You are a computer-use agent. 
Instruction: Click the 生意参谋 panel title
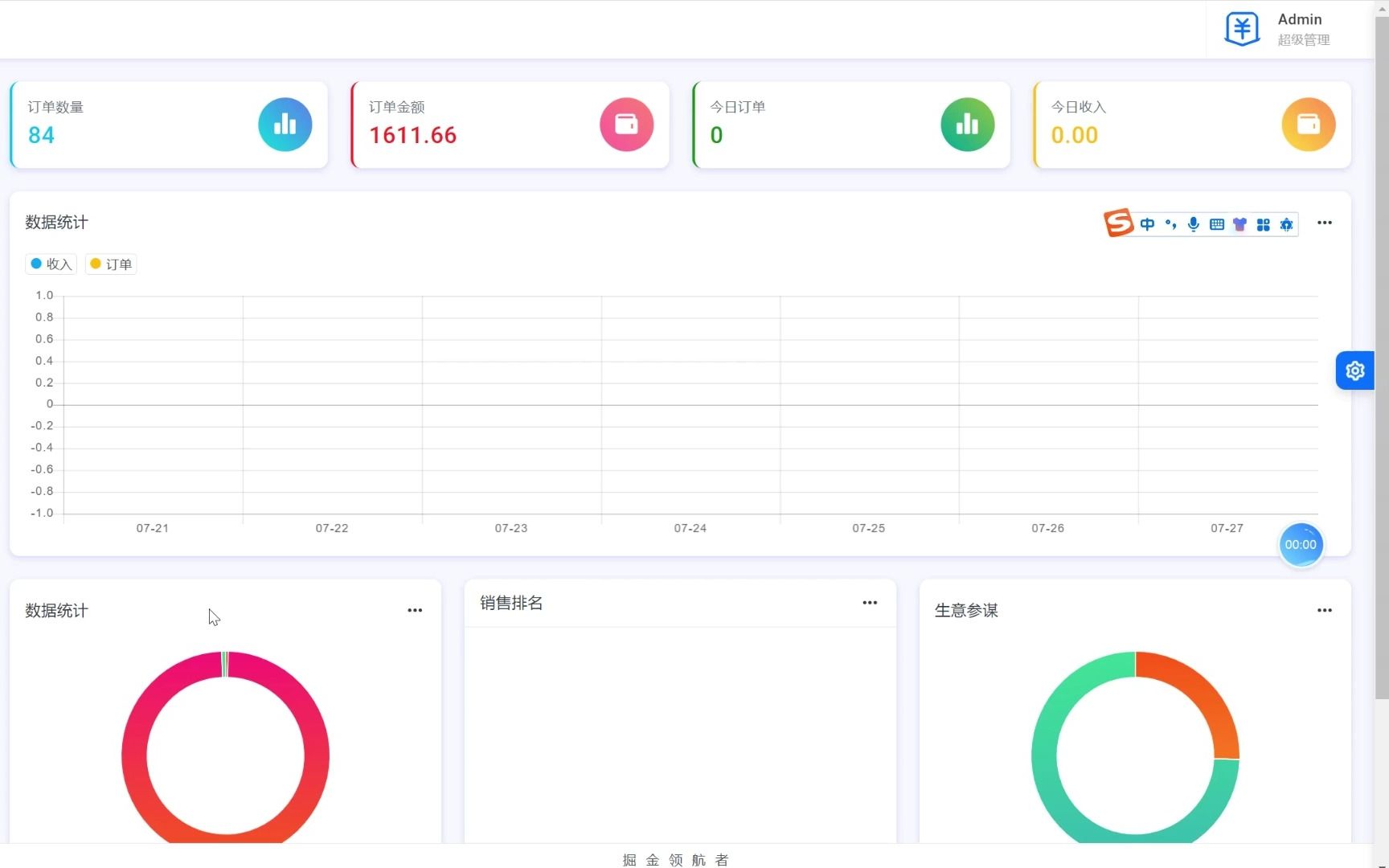pyautogui.click(x=966, y=611)
